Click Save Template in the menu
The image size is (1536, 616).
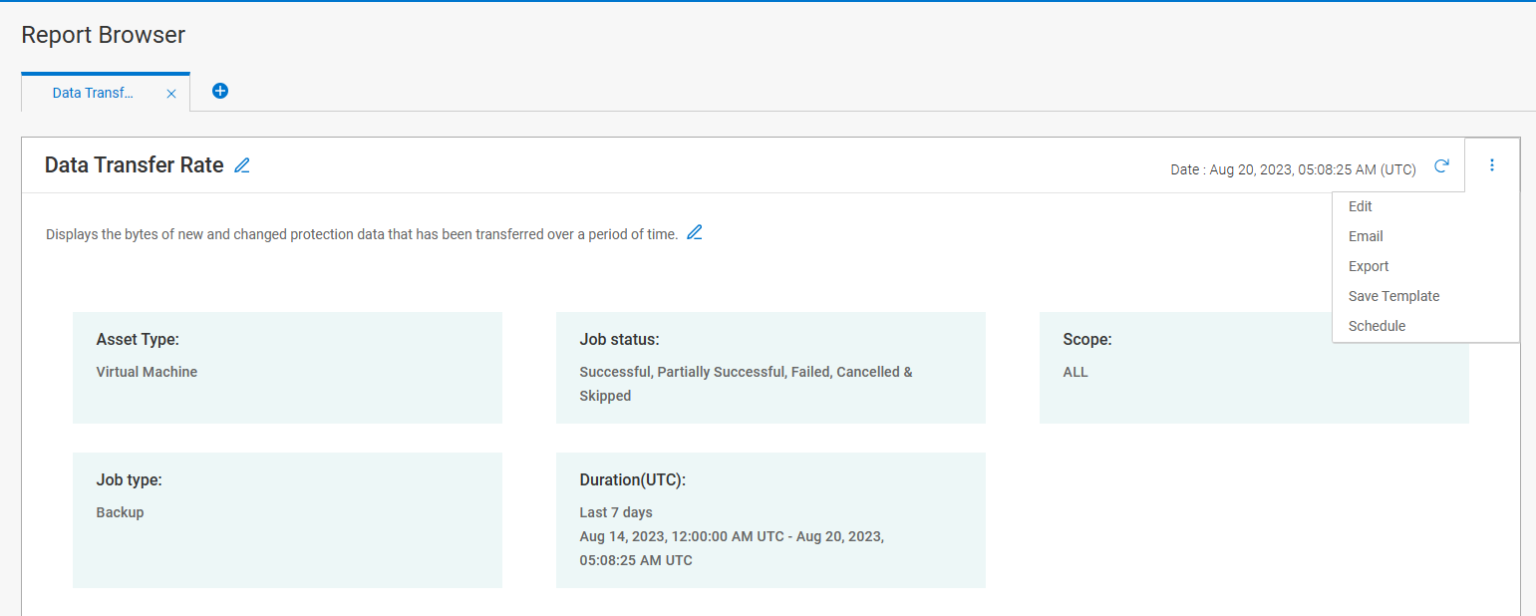click(x=1393, y=296)
